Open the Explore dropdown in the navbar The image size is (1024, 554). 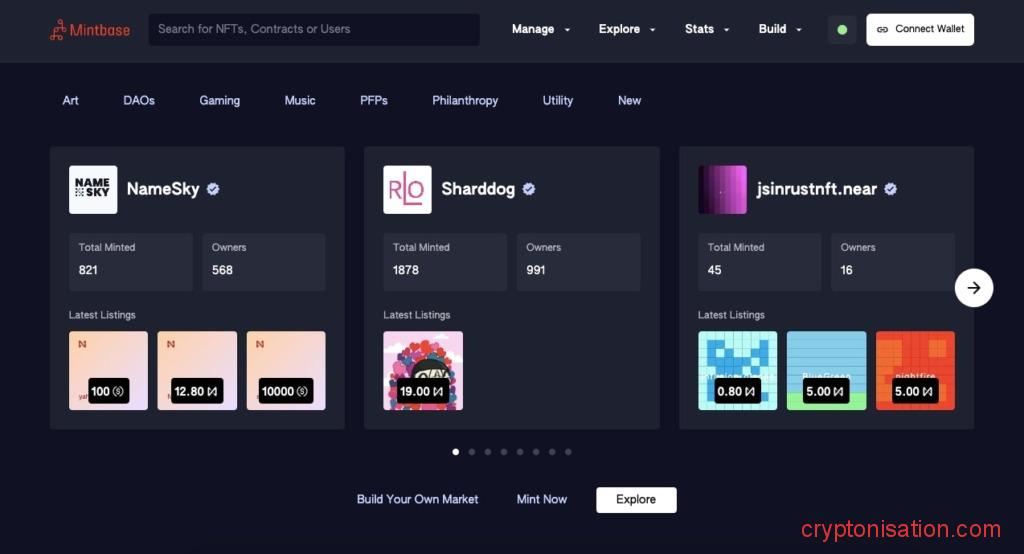(627, 29)
